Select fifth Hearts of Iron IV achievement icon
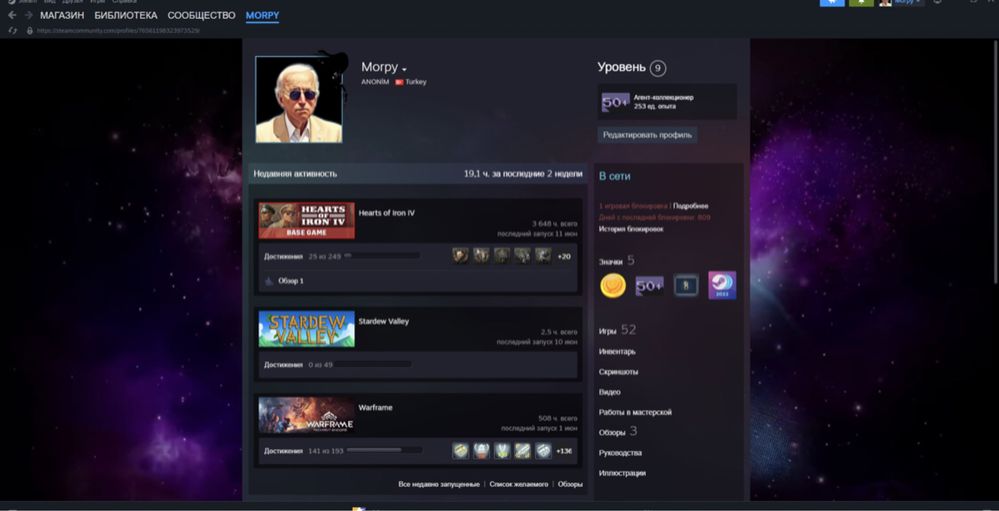 [x=543, y=256]
